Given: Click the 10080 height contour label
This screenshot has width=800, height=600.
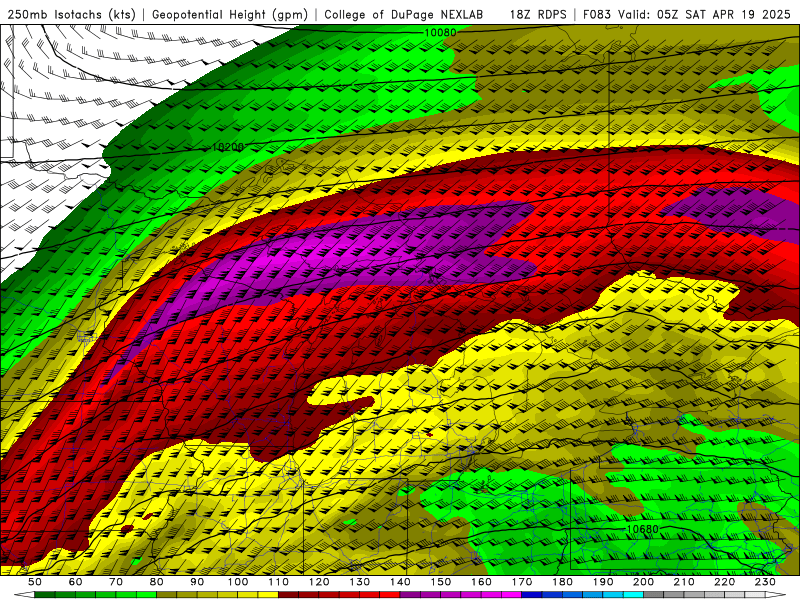Looking at the screenshot, I should pos(440,33).
